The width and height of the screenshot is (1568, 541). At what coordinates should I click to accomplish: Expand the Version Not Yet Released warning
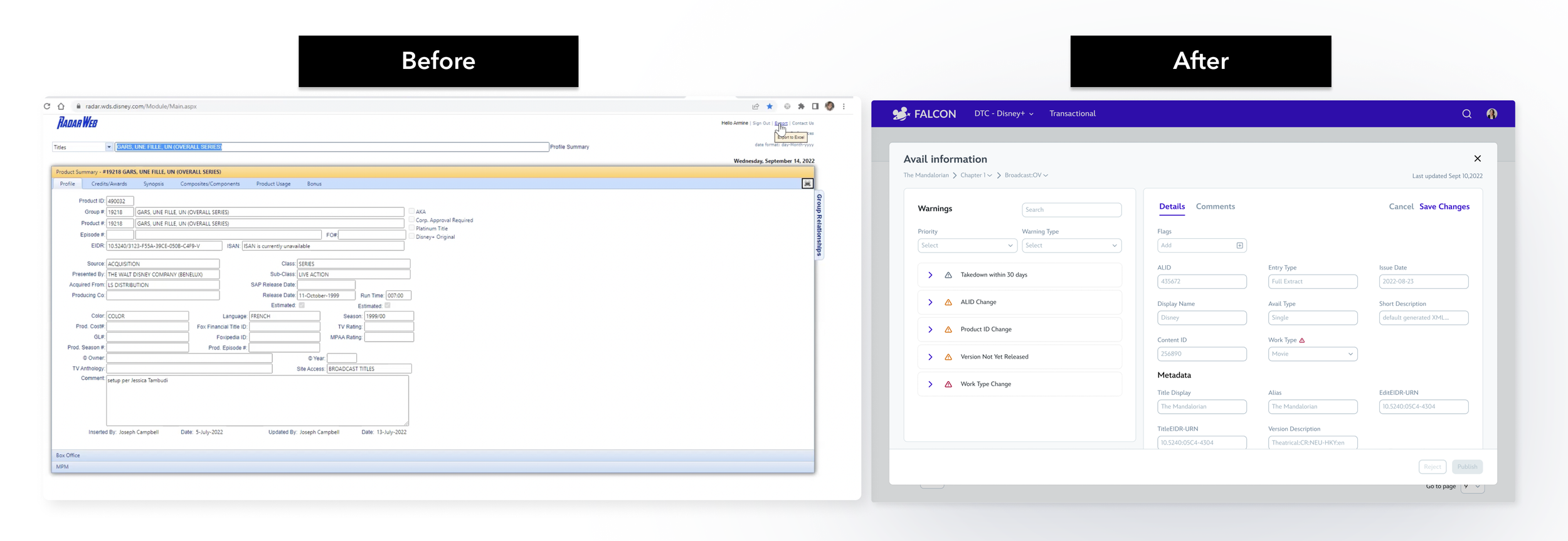[x=930, y=357]
